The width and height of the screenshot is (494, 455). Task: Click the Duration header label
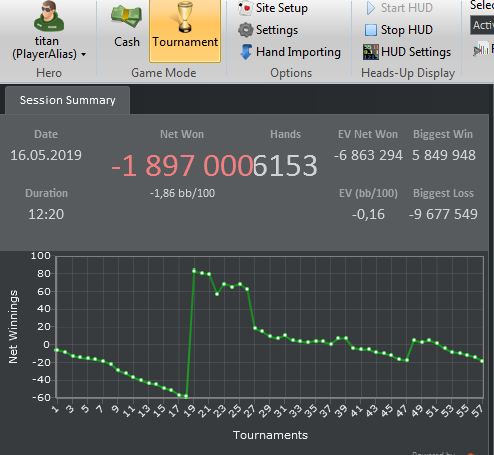[46, 193]
